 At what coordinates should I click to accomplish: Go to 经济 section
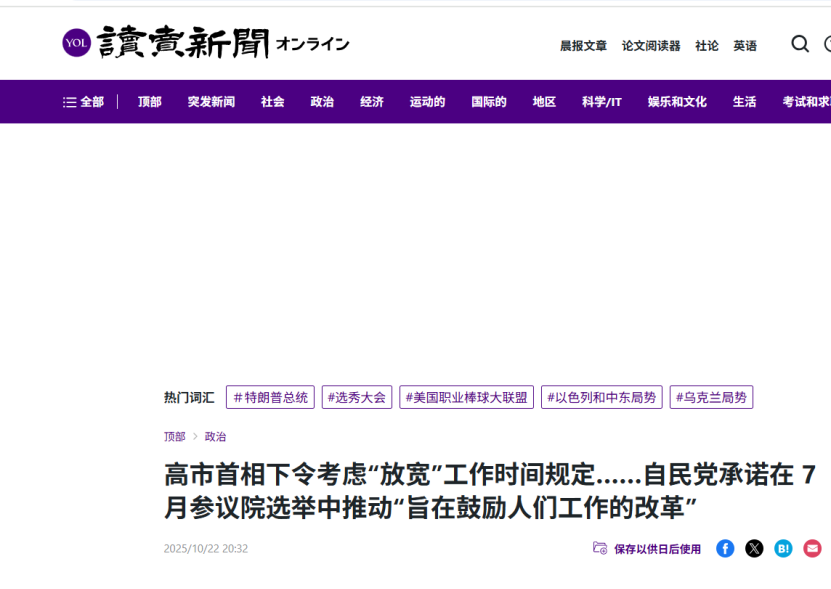[x=372, y=102]
